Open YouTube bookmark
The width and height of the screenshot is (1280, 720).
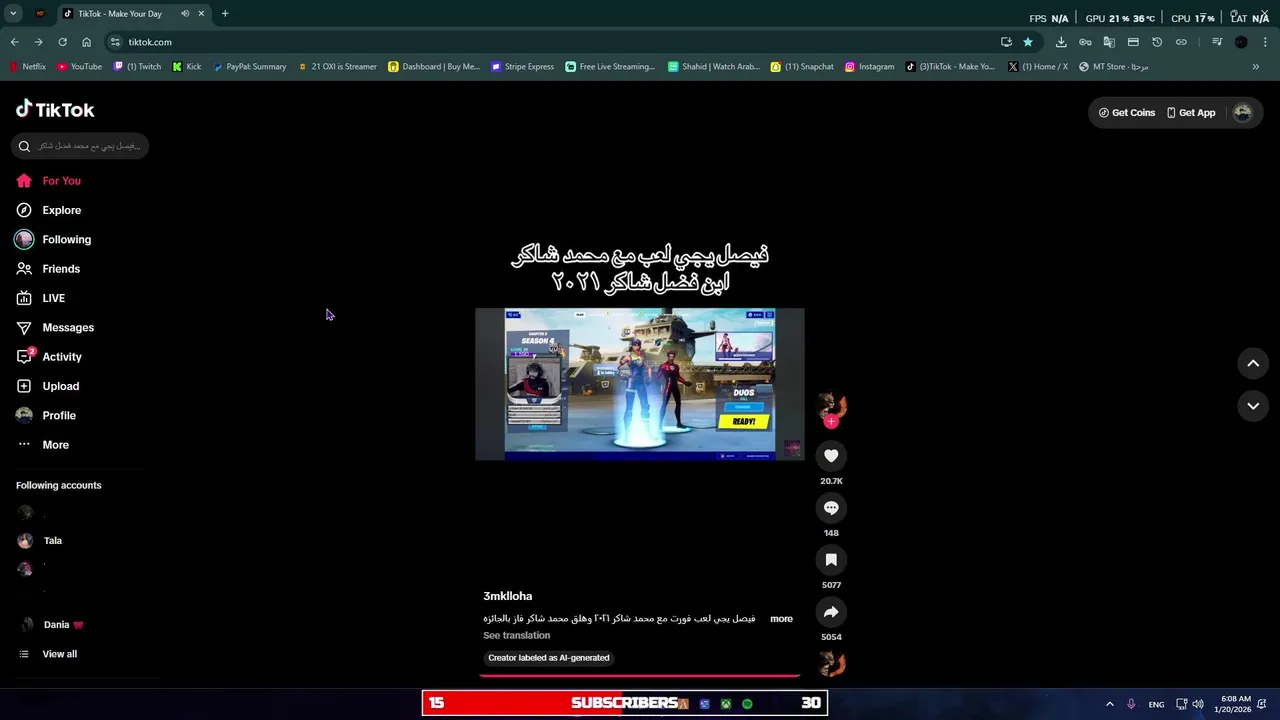tap(79, 67)
